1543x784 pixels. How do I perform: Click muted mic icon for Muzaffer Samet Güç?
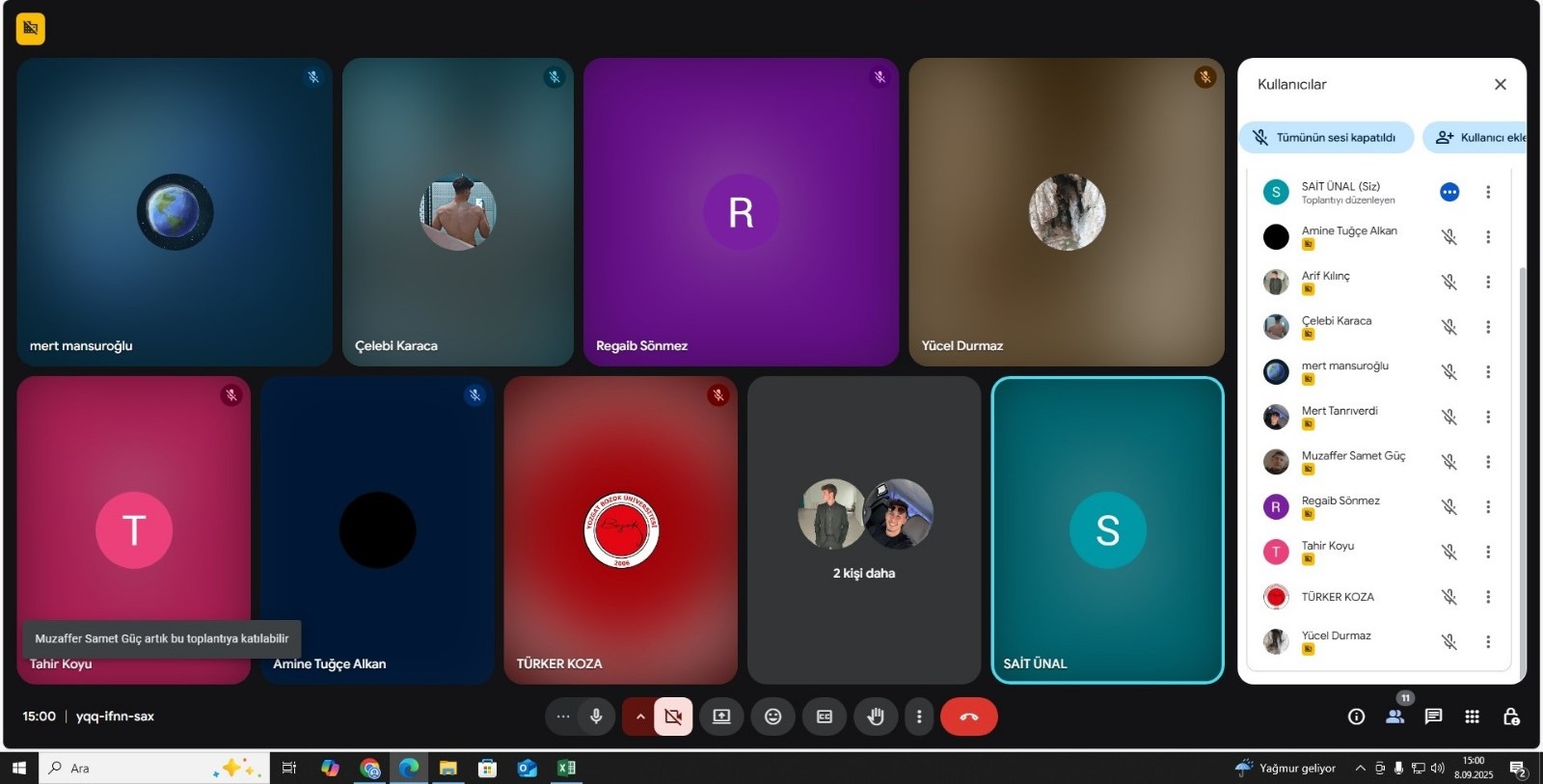pyautogui.click(x=1448, y=462)
